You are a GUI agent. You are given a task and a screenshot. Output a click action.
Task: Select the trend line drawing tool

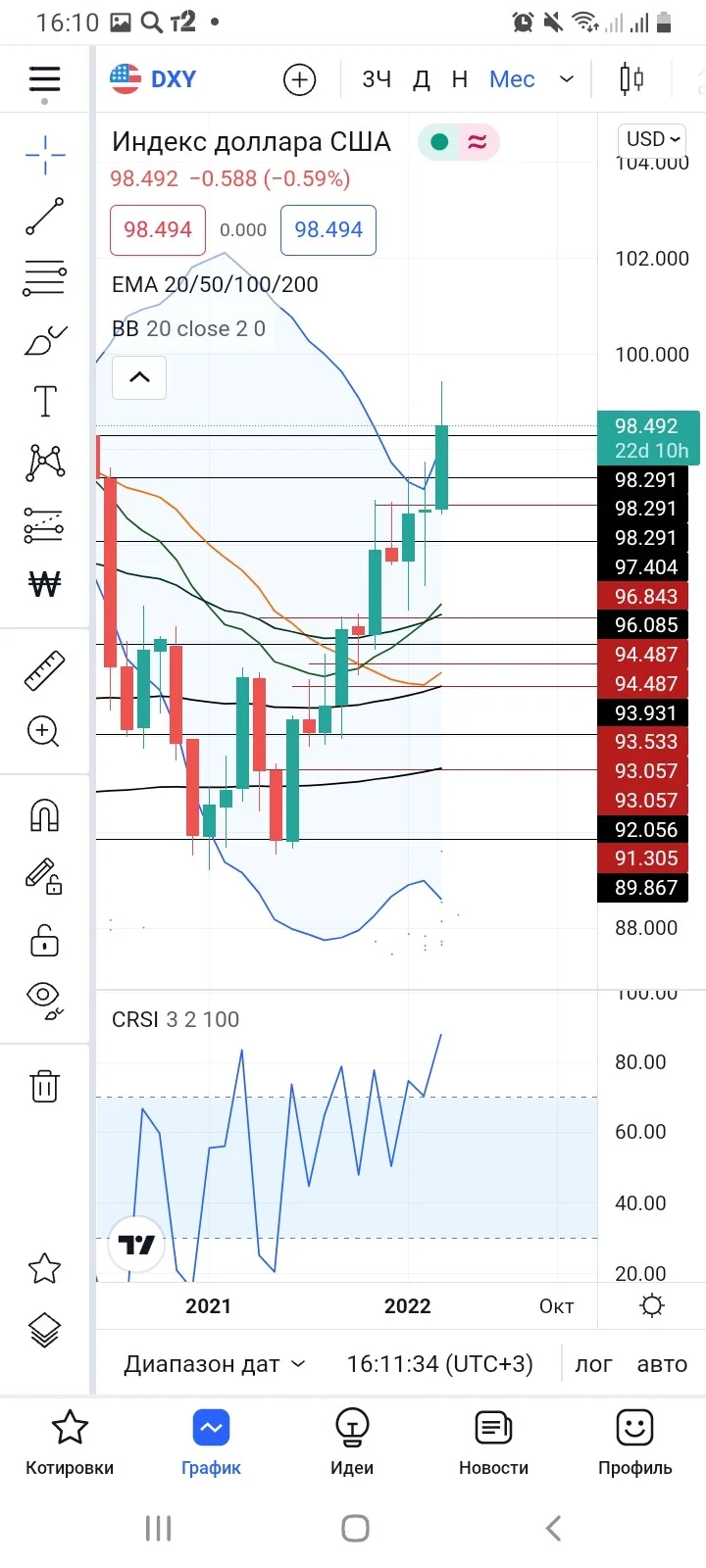pyautogui.click(x=45, y=216)
